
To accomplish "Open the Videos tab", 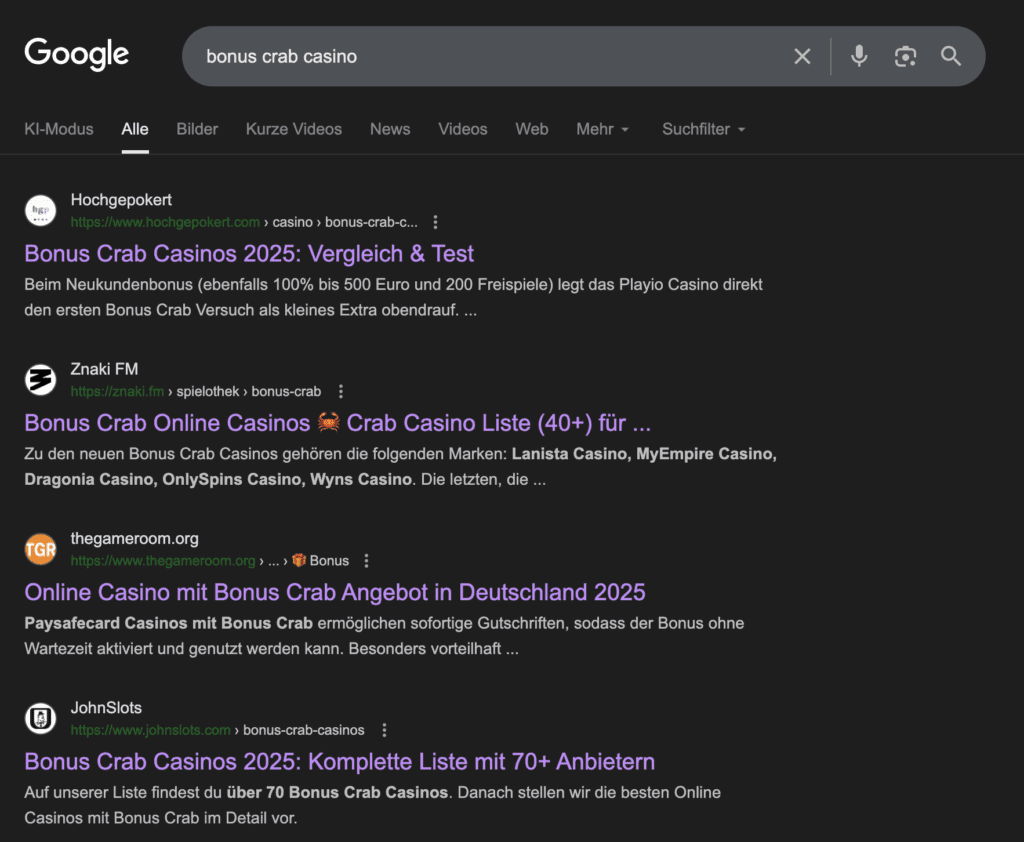I will [x=462, y=129].
